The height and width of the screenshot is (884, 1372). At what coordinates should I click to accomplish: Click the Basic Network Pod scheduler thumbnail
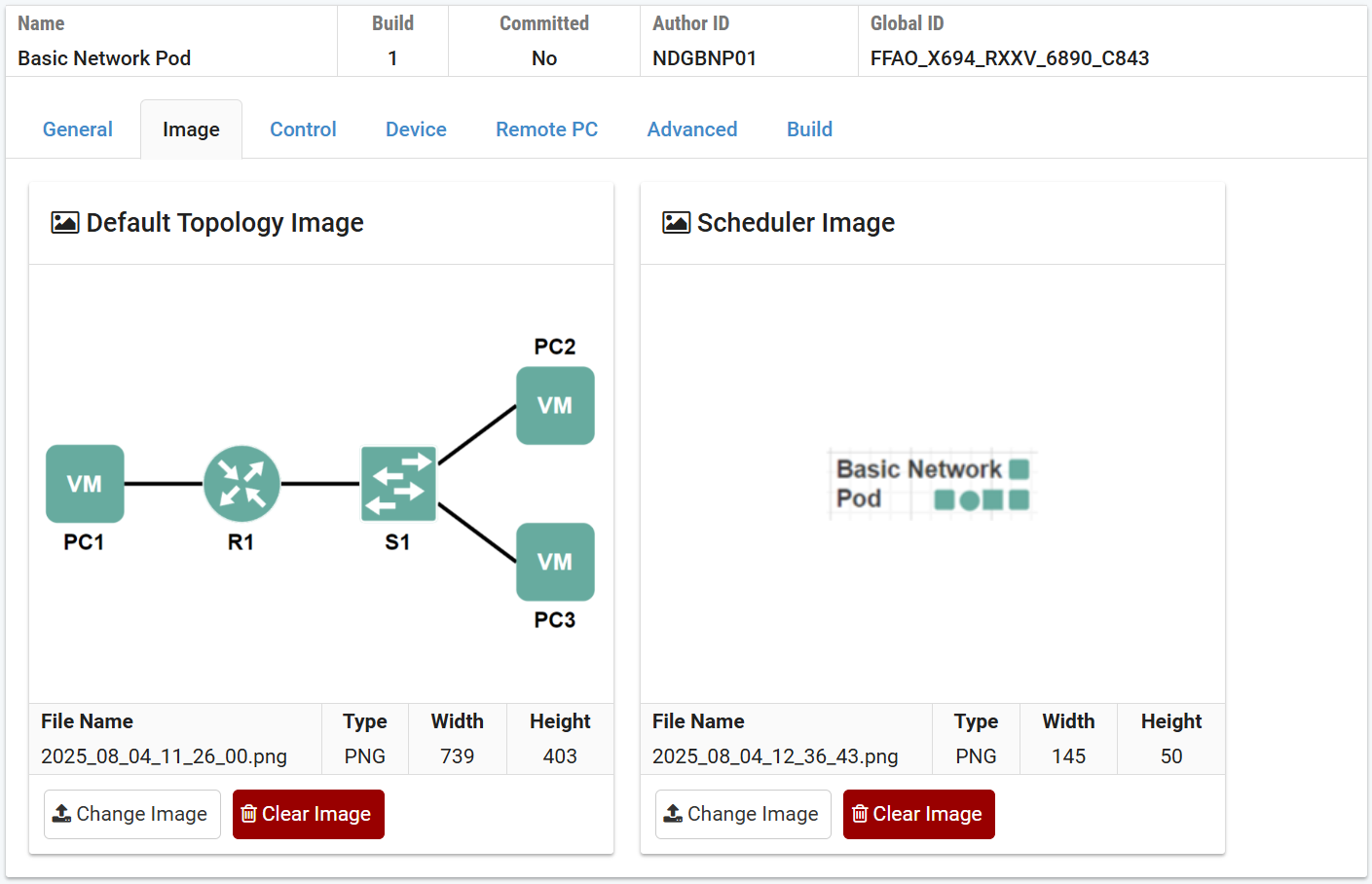coord(932,484)
